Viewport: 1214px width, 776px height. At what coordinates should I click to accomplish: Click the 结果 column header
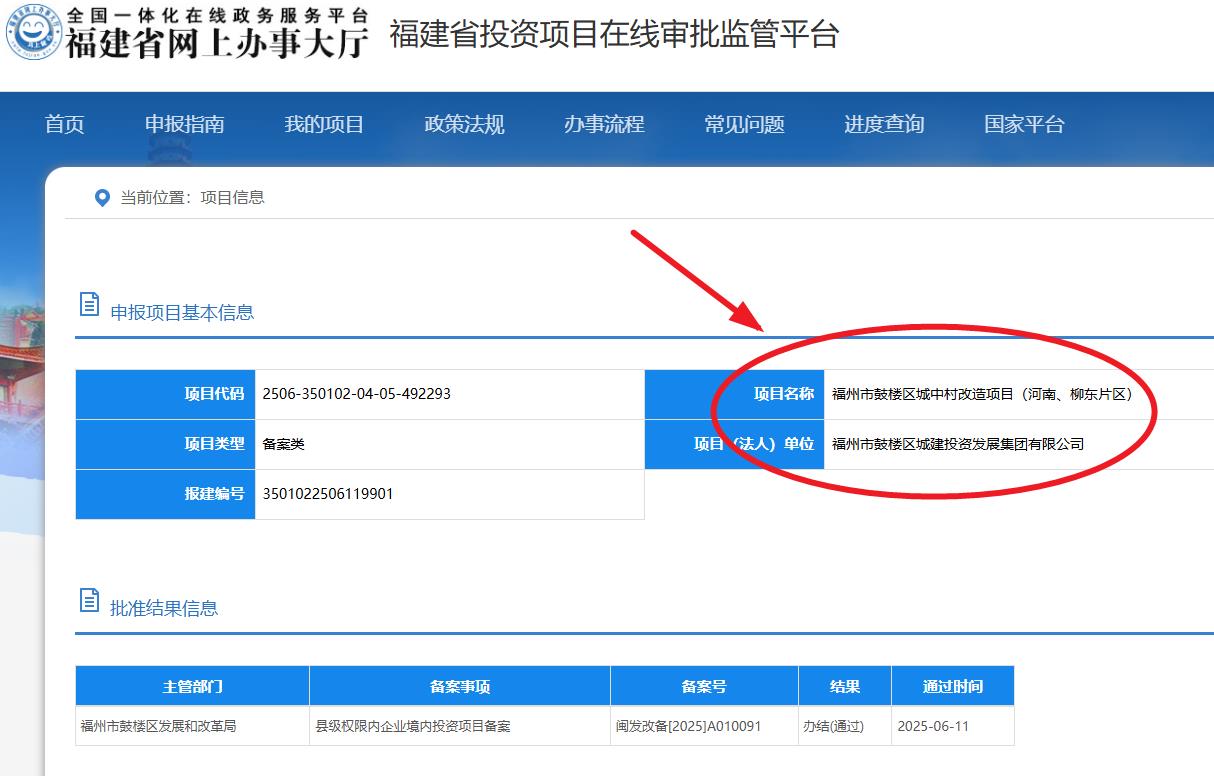click(x=845, y=687)
